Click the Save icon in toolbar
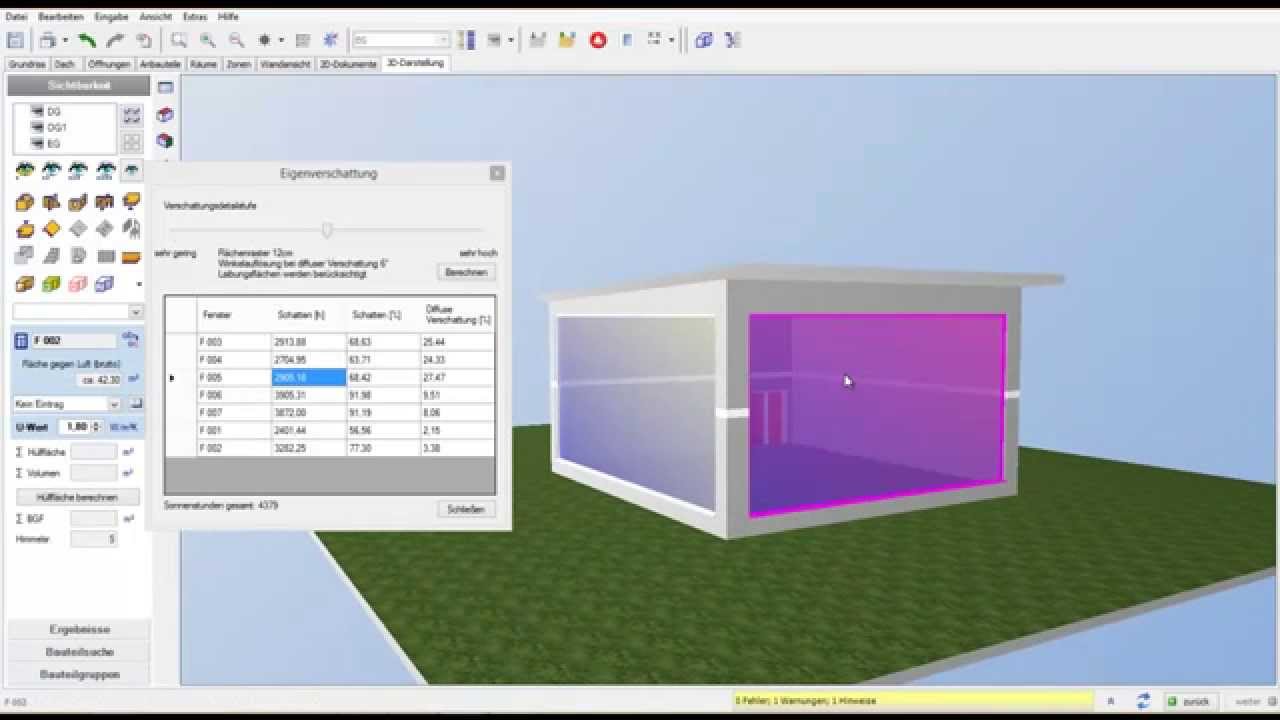The height and width of the screenshot is (720, 1280). pos(15,40)
